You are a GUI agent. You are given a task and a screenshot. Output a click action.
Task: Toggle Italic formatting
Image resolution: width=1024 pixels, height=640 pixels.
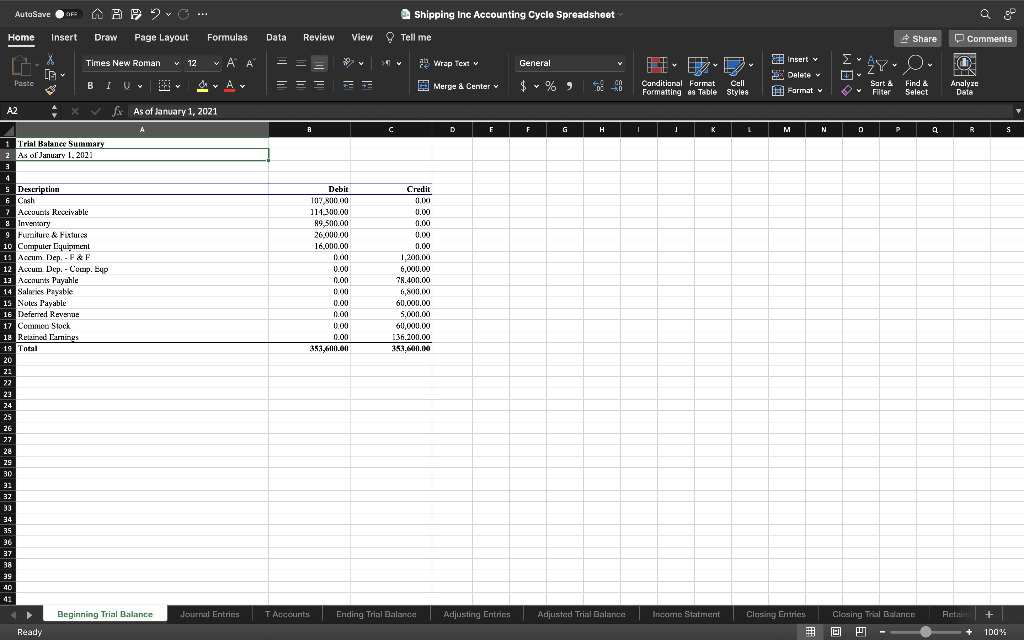108,86
